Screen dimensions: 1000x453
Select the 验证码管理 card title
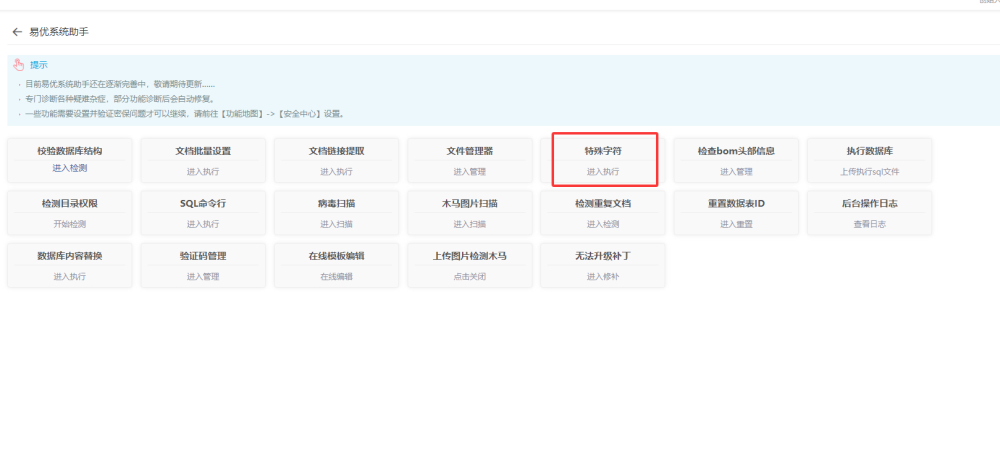coord(203,256)
